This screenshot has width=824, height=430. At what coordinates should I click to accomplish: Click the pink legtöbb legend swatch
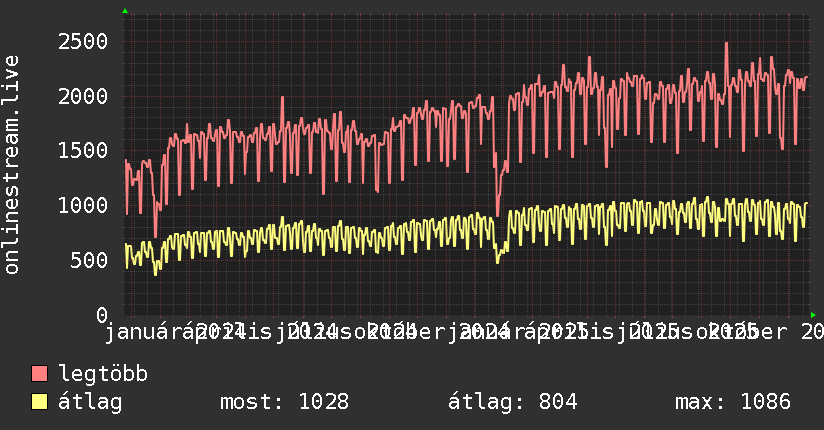39,374
